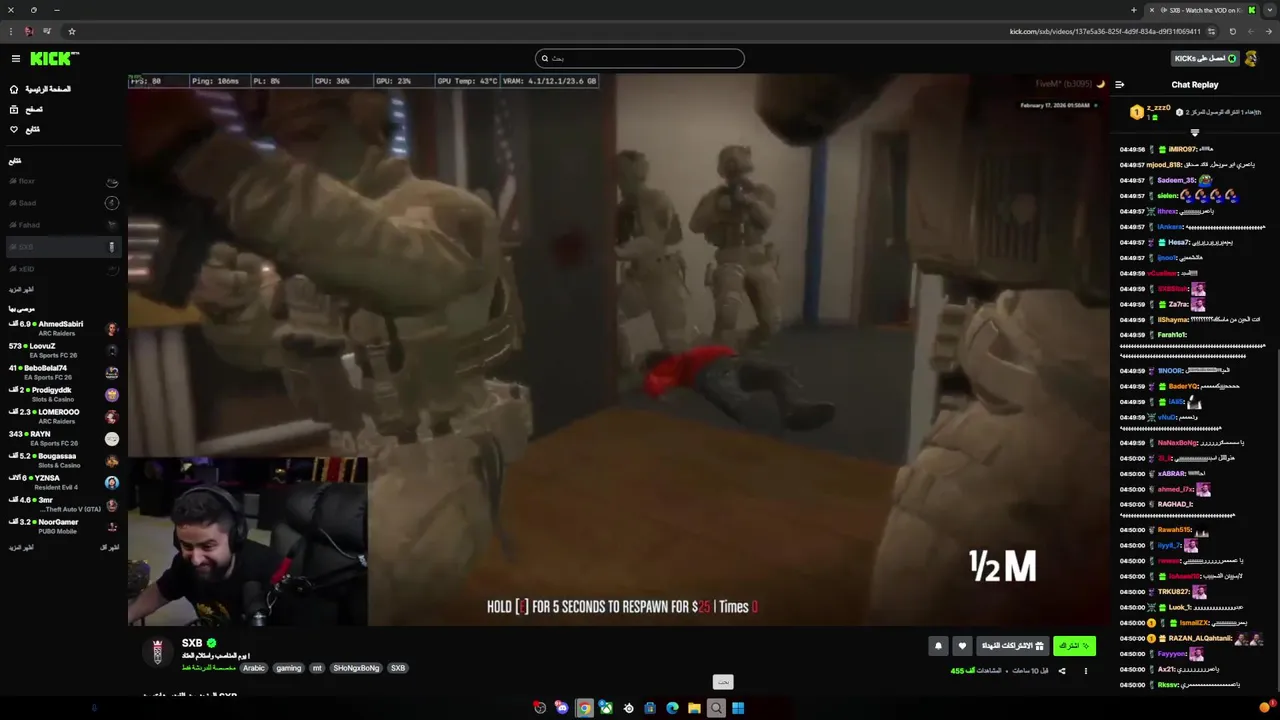1280x720 pixels.
Task: Click the browser back arrow
Action: [1269, 31]
